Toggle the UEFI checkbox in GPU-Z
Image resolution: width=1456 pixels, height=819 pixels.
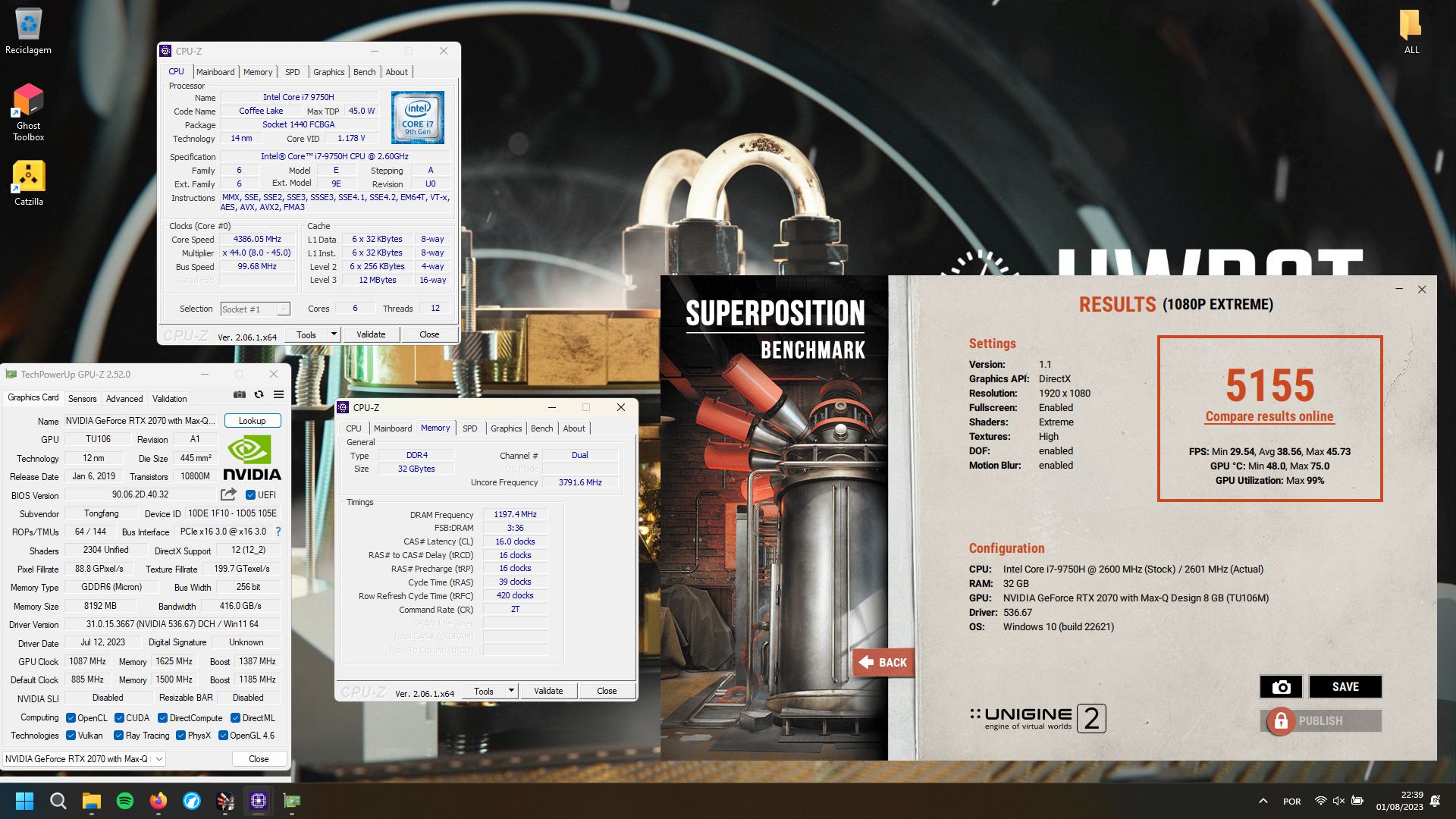(x=250, y=495)
